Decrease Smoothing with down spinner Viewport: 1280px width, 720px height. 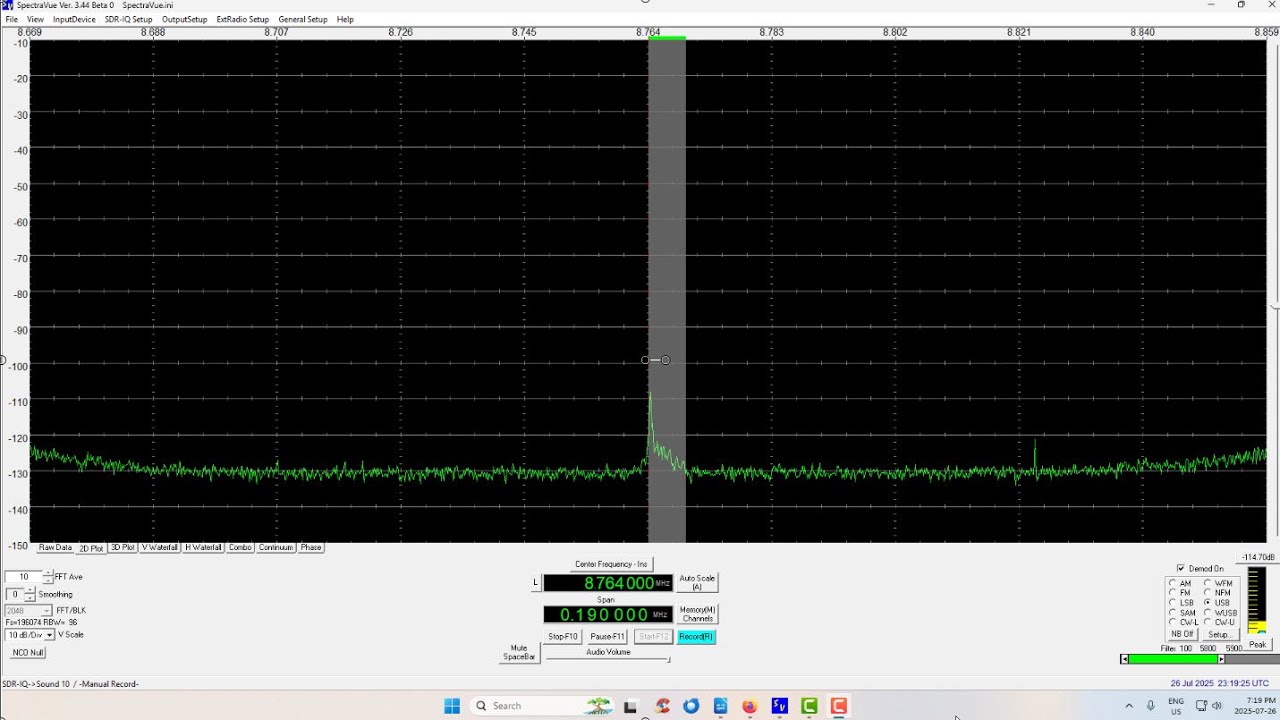[31, 597]
